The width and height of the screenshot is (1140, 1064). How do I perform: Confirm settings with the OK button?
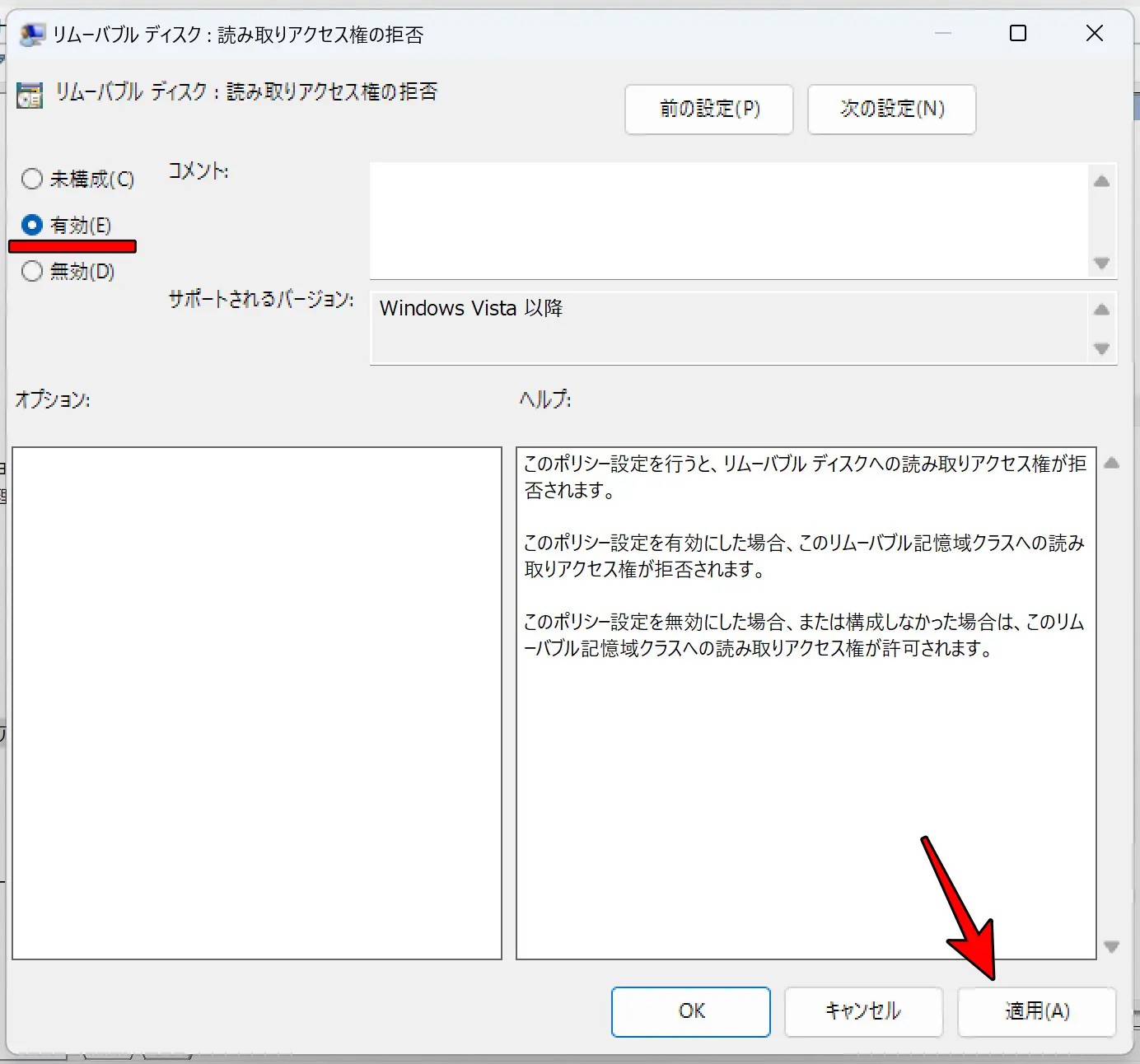tap(690, 1011)
